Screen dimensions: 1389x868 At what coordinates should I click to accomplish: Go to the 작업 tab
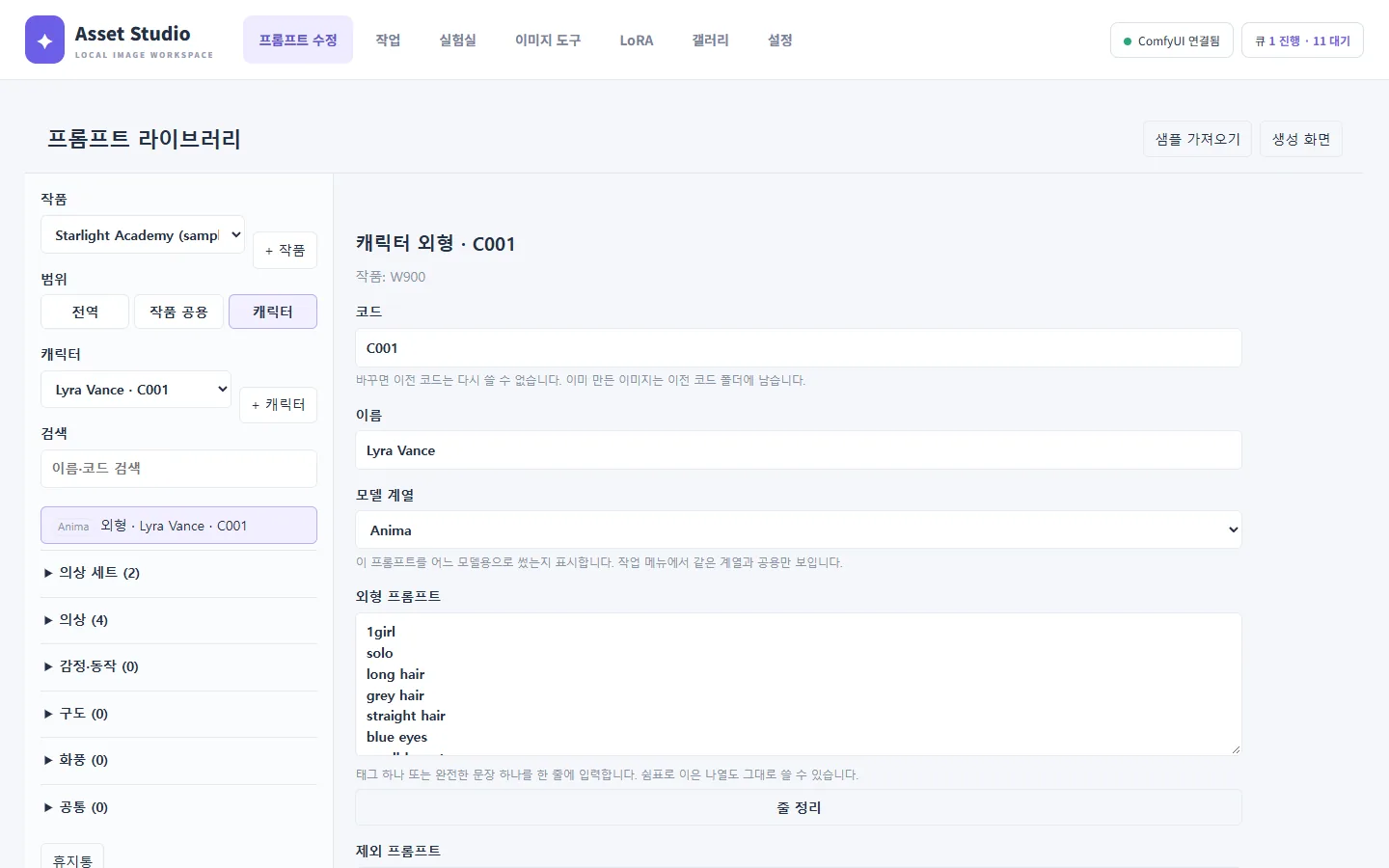click(388, 40)
